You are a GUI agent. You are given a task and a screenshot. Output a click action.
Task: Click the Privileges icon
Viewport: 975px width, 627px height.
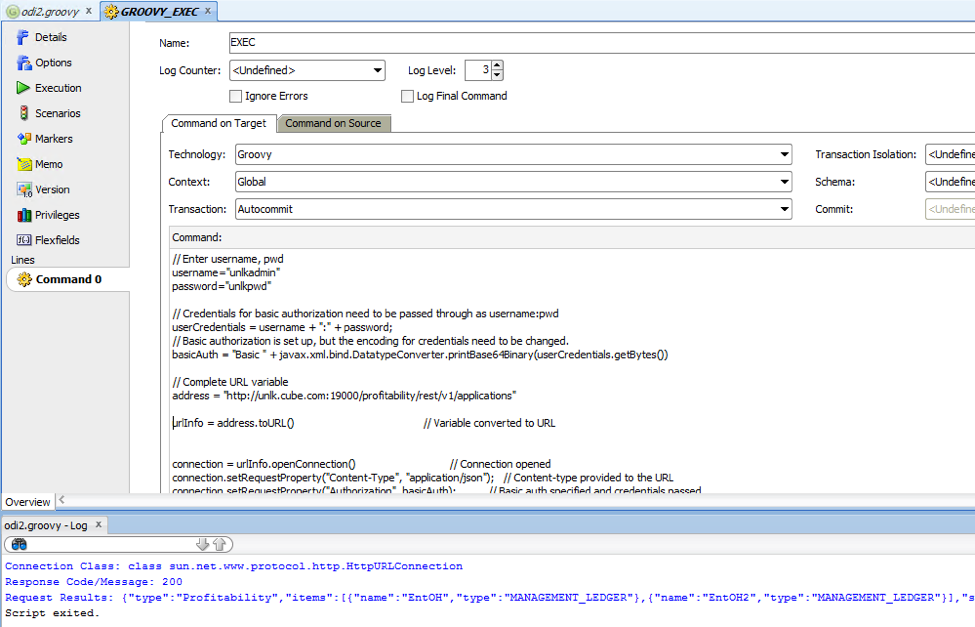point(23,215)
